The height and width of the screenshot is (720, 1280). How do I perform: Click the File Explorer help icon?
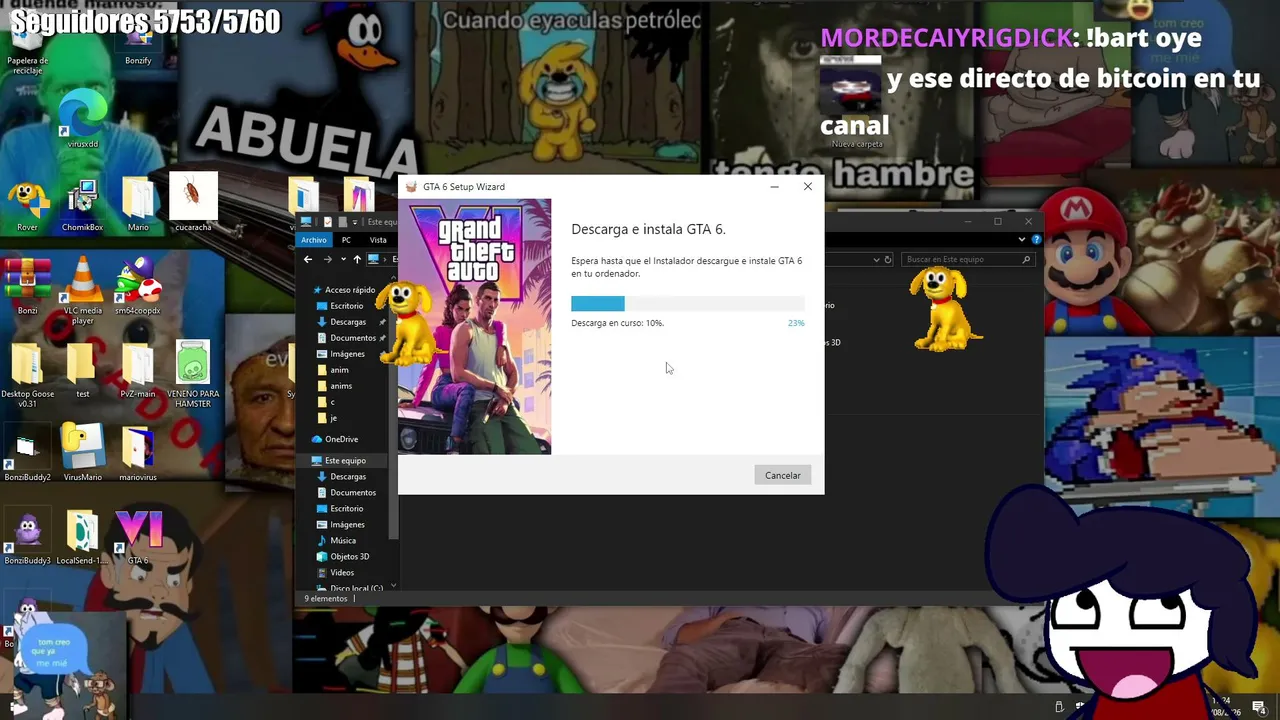click(1036, 240)
